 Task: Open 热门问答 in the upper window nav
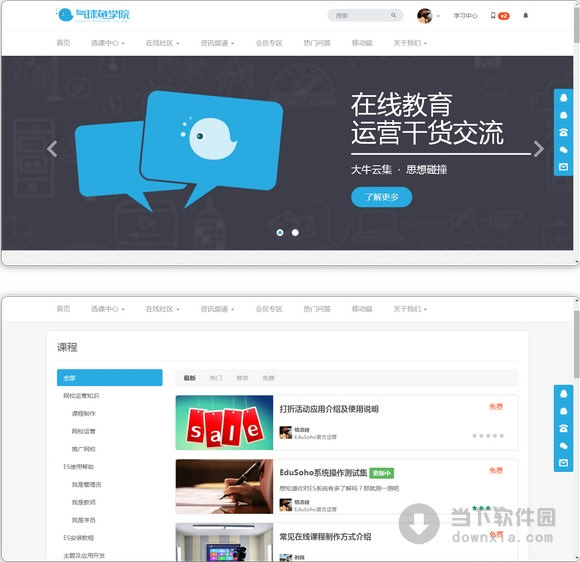coord(317,43)
